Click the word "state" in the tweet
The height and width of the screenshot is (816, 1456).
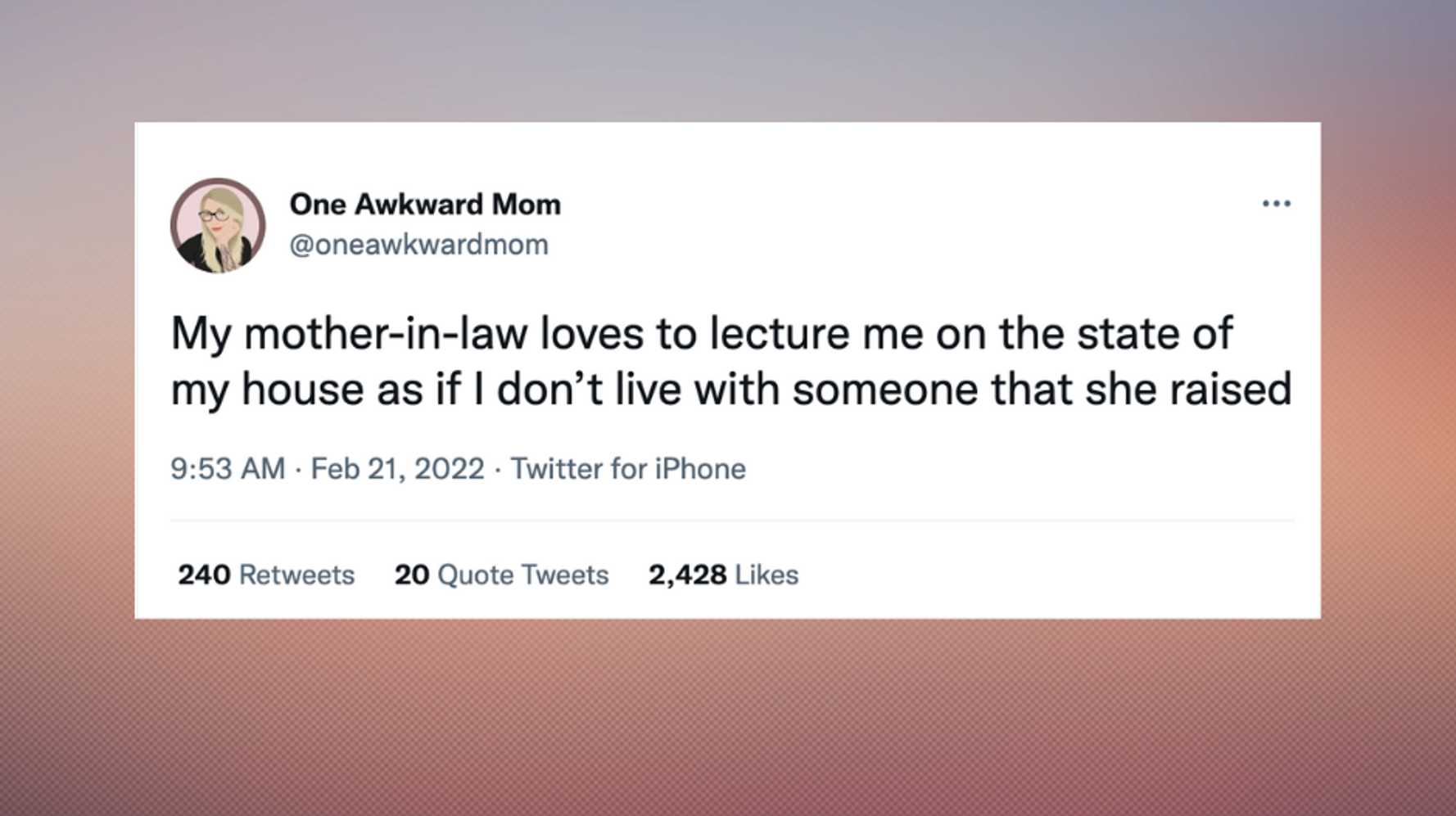tap(1124, 334)
